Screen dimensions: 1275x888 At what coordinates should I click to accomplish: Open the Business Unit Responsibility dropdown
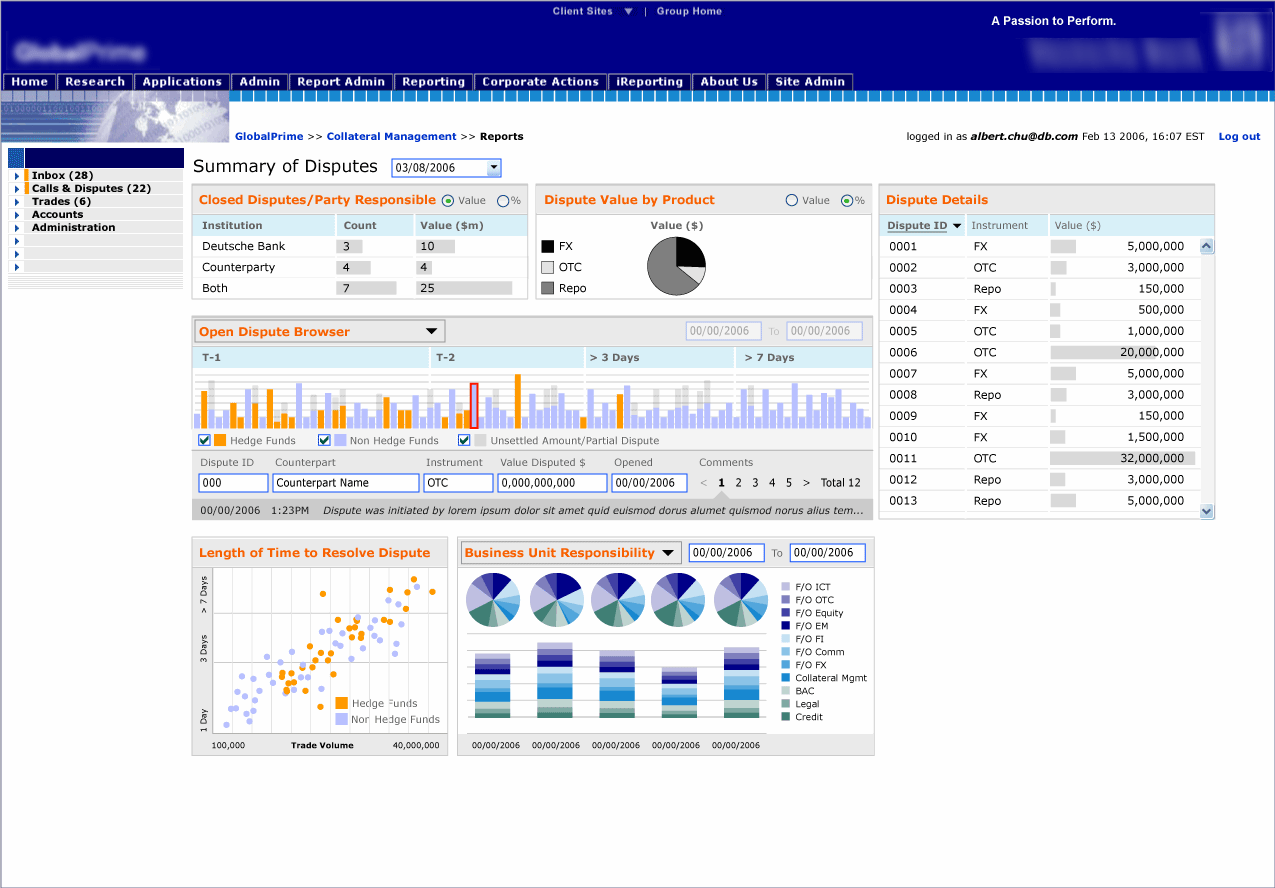[x=570, y=552]
